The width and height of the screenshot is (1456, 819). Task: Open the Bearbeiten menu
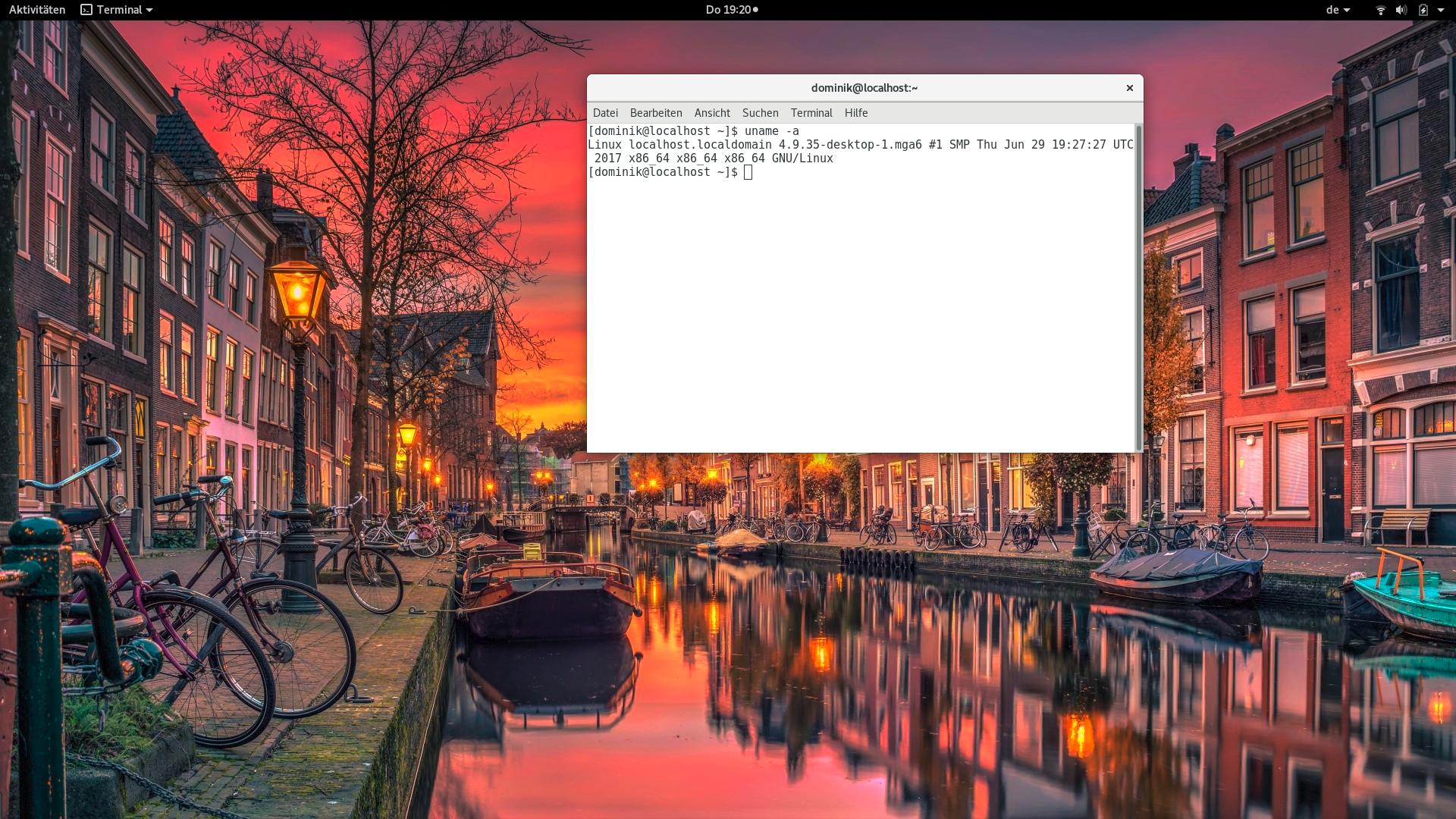pyautogui.click(x=656, y=113)
